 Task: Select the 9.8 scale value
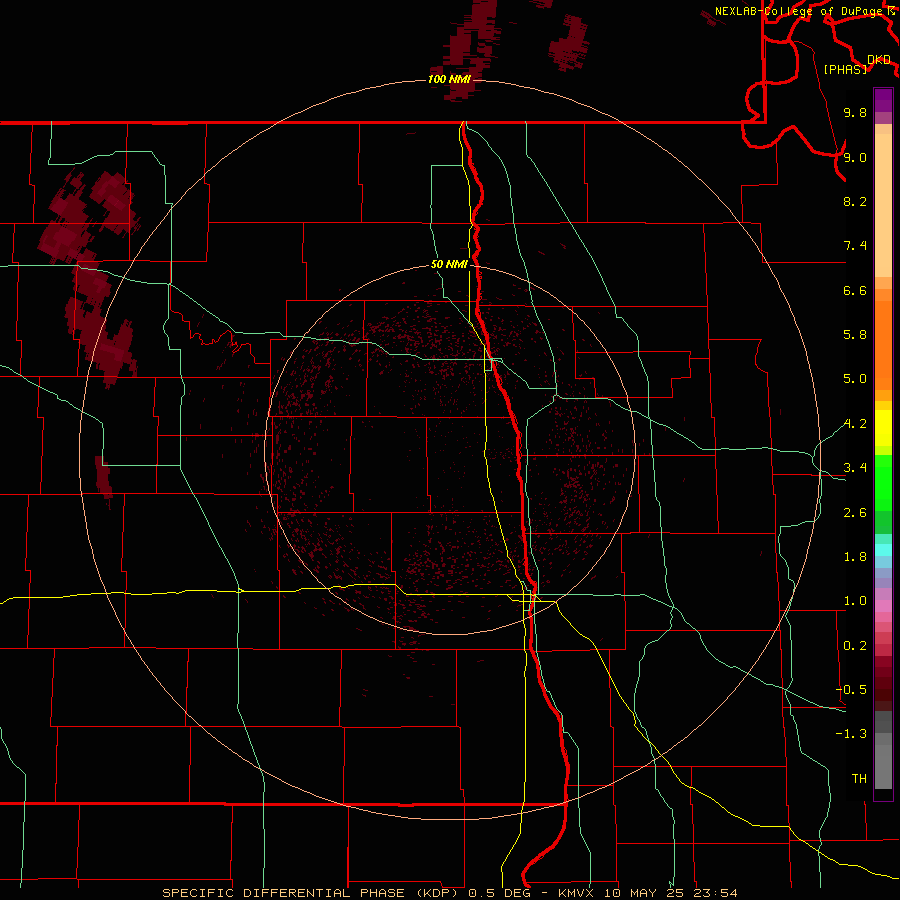[855, 112]
